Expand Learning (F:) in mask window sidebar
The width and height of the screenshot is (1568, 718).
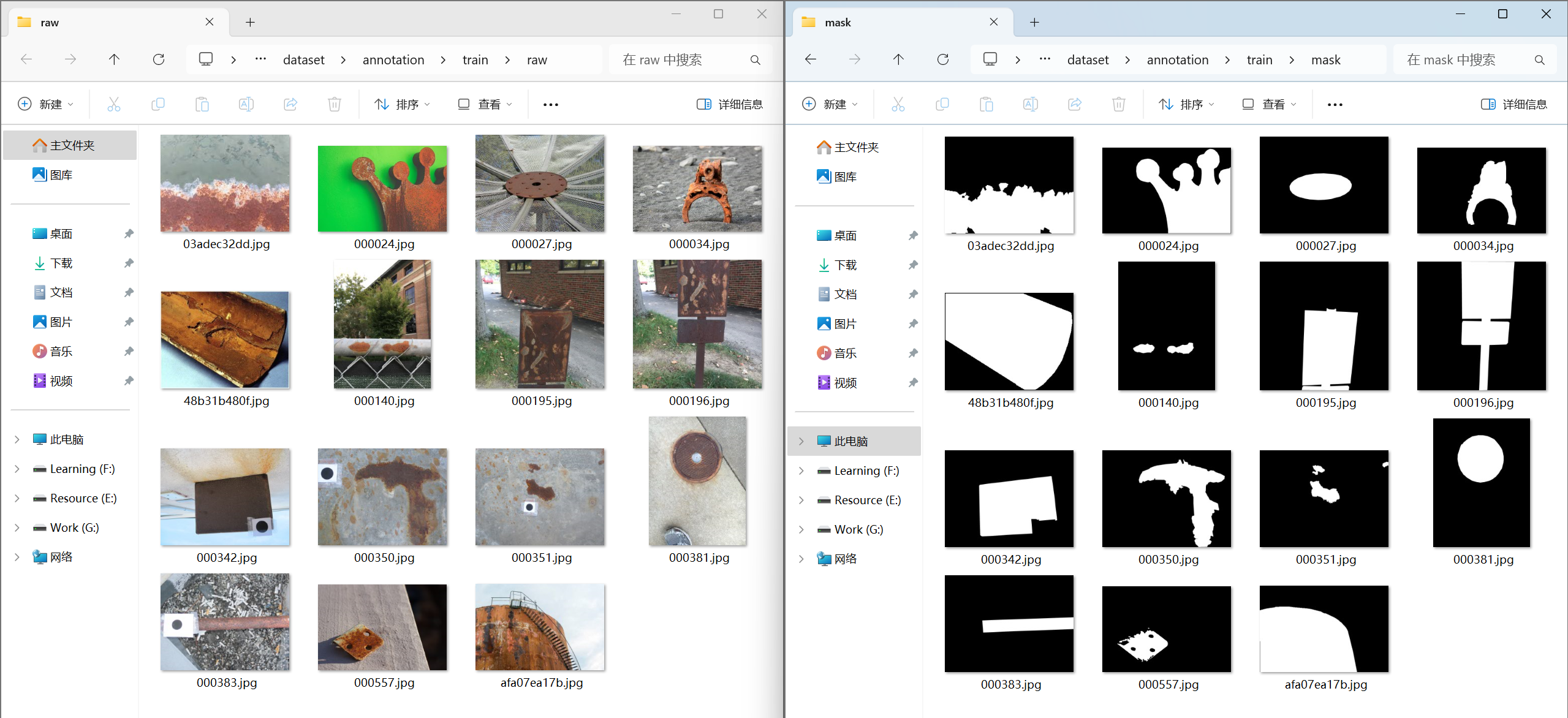[x=801, y=470]
